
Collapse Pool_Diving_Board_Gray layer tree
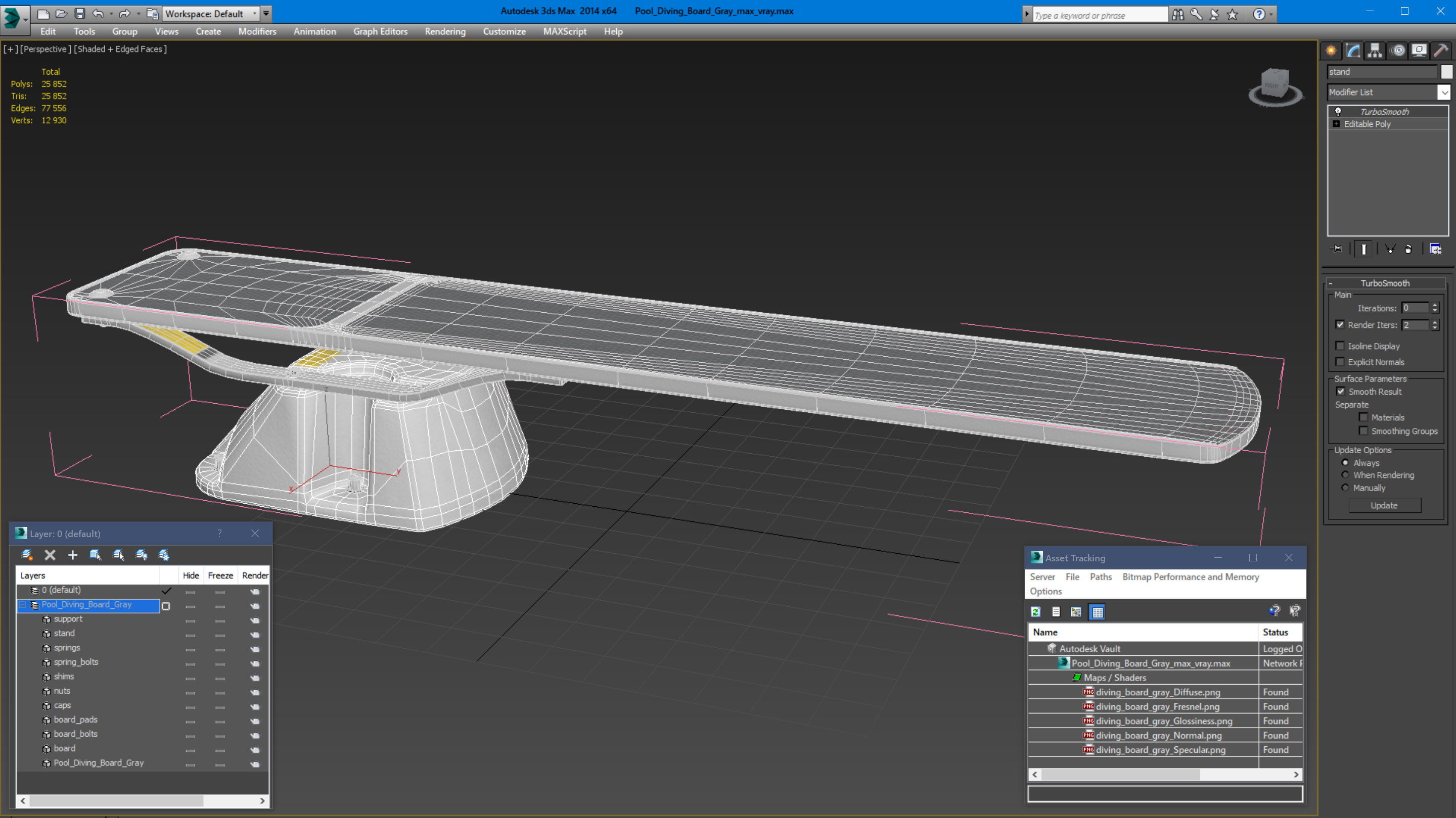23,604
